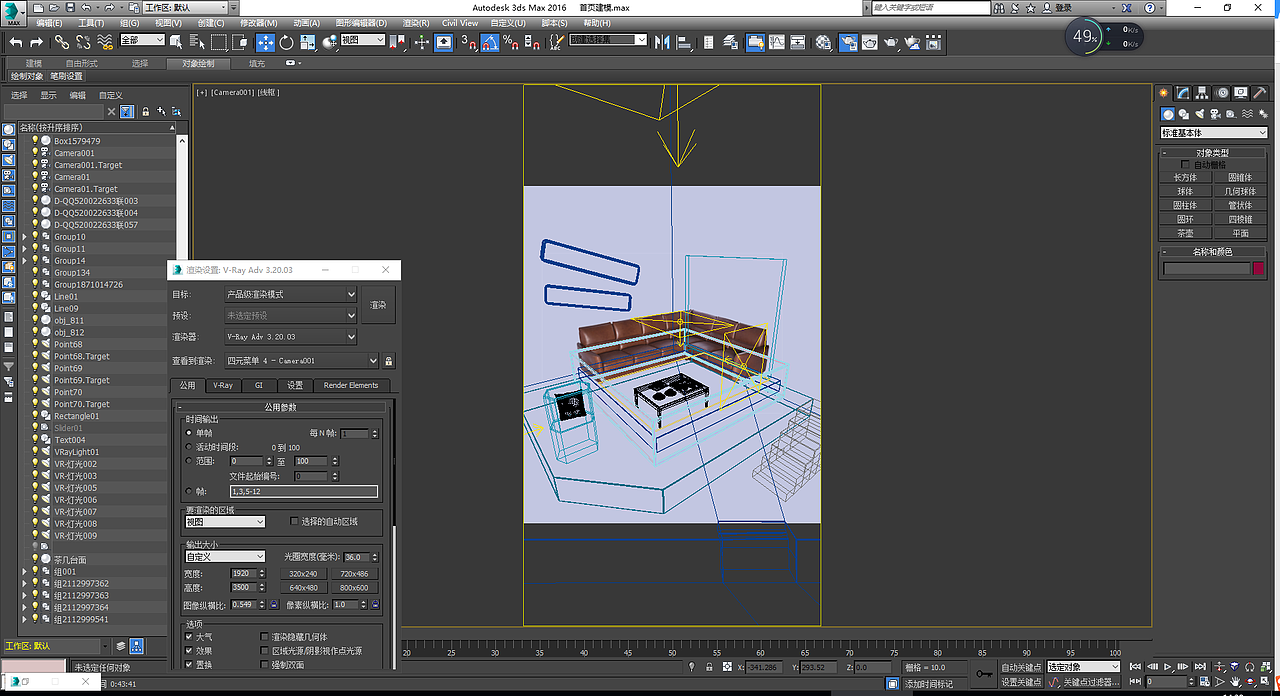Expand the 组001 tree item

pyautogui.click(x=24, y=572)
